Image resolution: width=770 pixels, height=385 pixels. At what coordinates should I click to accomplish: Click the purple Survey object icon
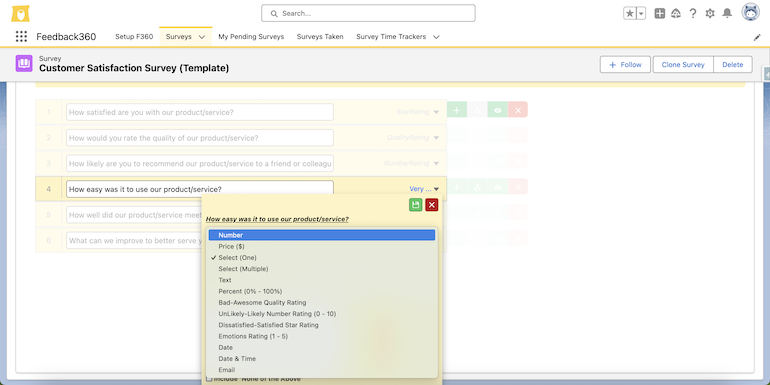click(x=24, y=64)
